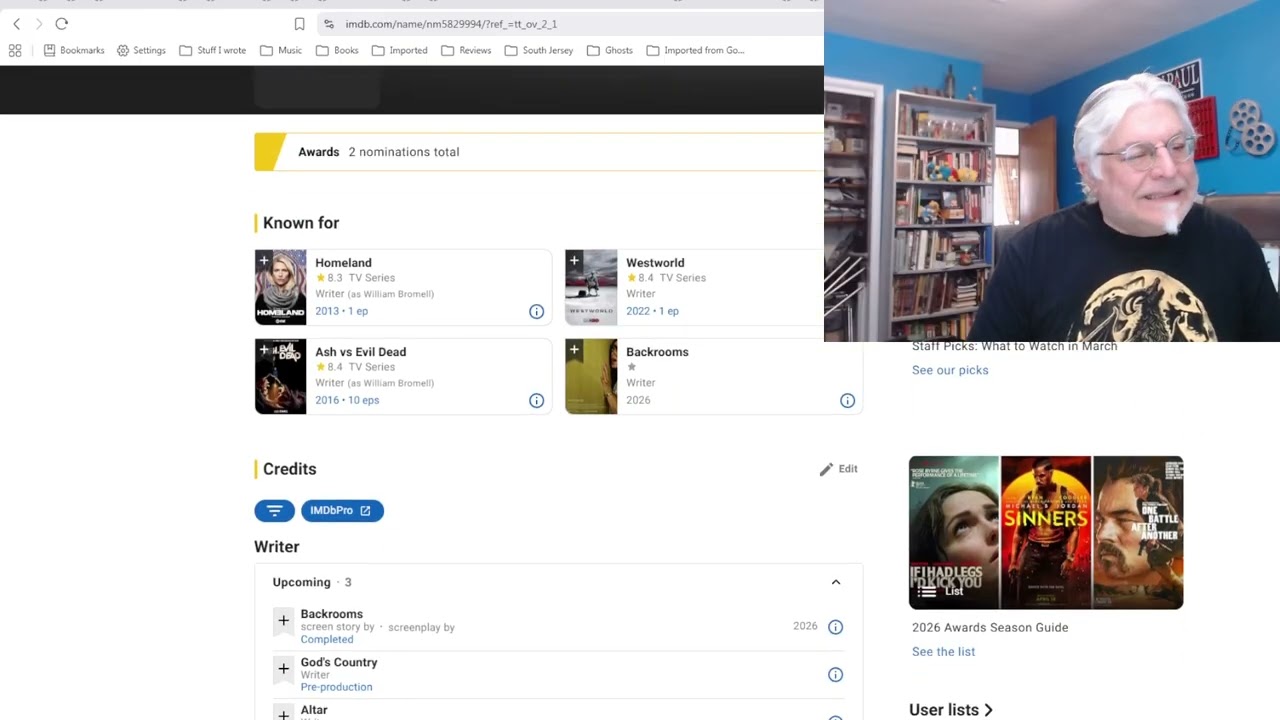Open the Backrooms title in Known for

(x=657, y=352)
